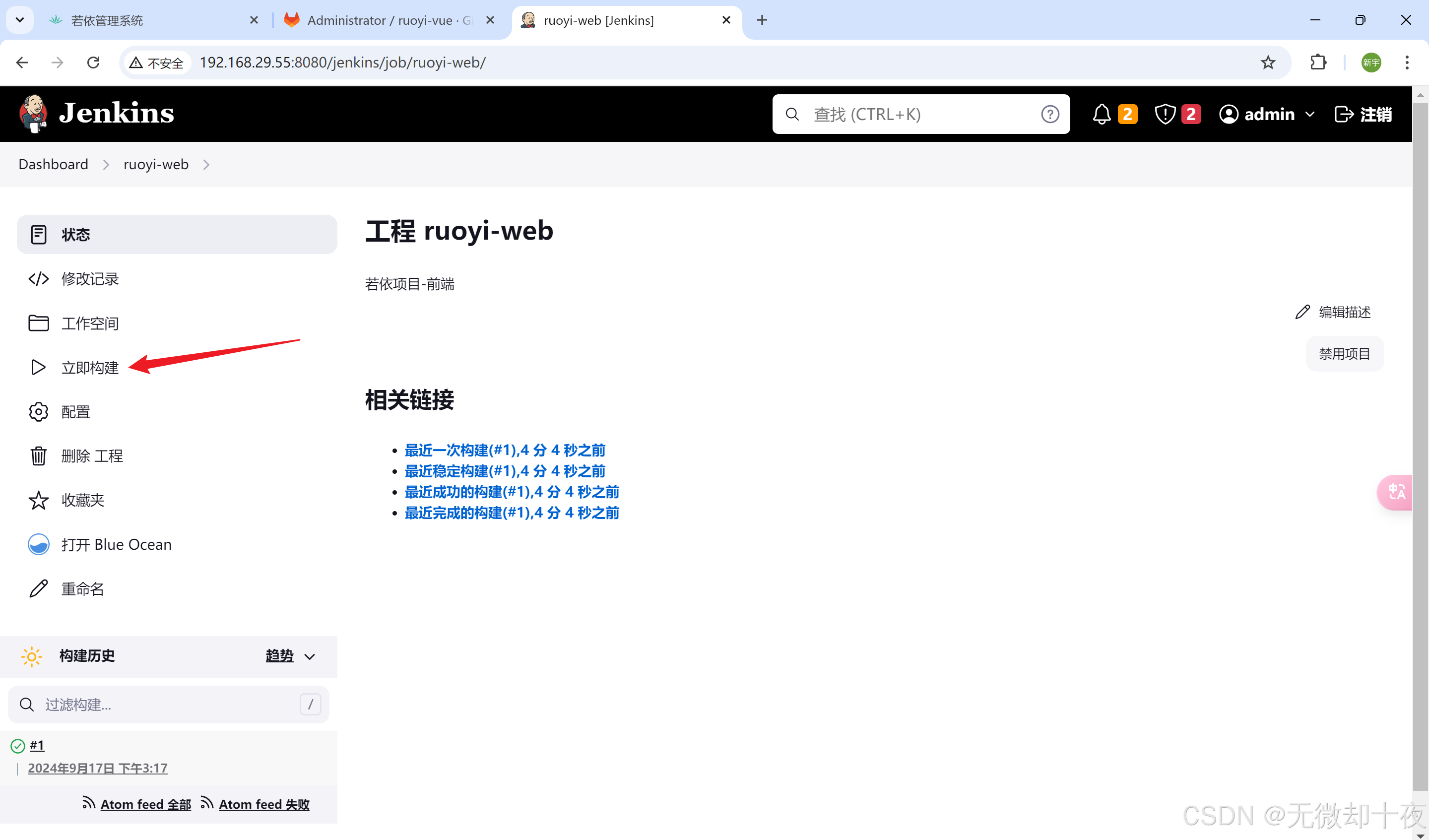Open the ruoyi-web breadcrumb chevron menu
The height and width of the screenshot is (840, 1429).
click(x=206, y=165)
